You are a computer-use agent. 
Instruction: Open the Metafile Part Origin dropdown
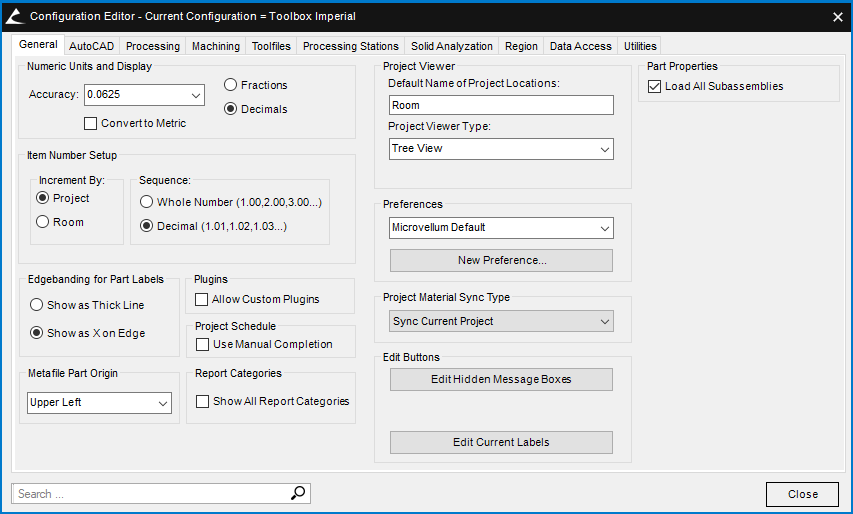click(163, 403)
